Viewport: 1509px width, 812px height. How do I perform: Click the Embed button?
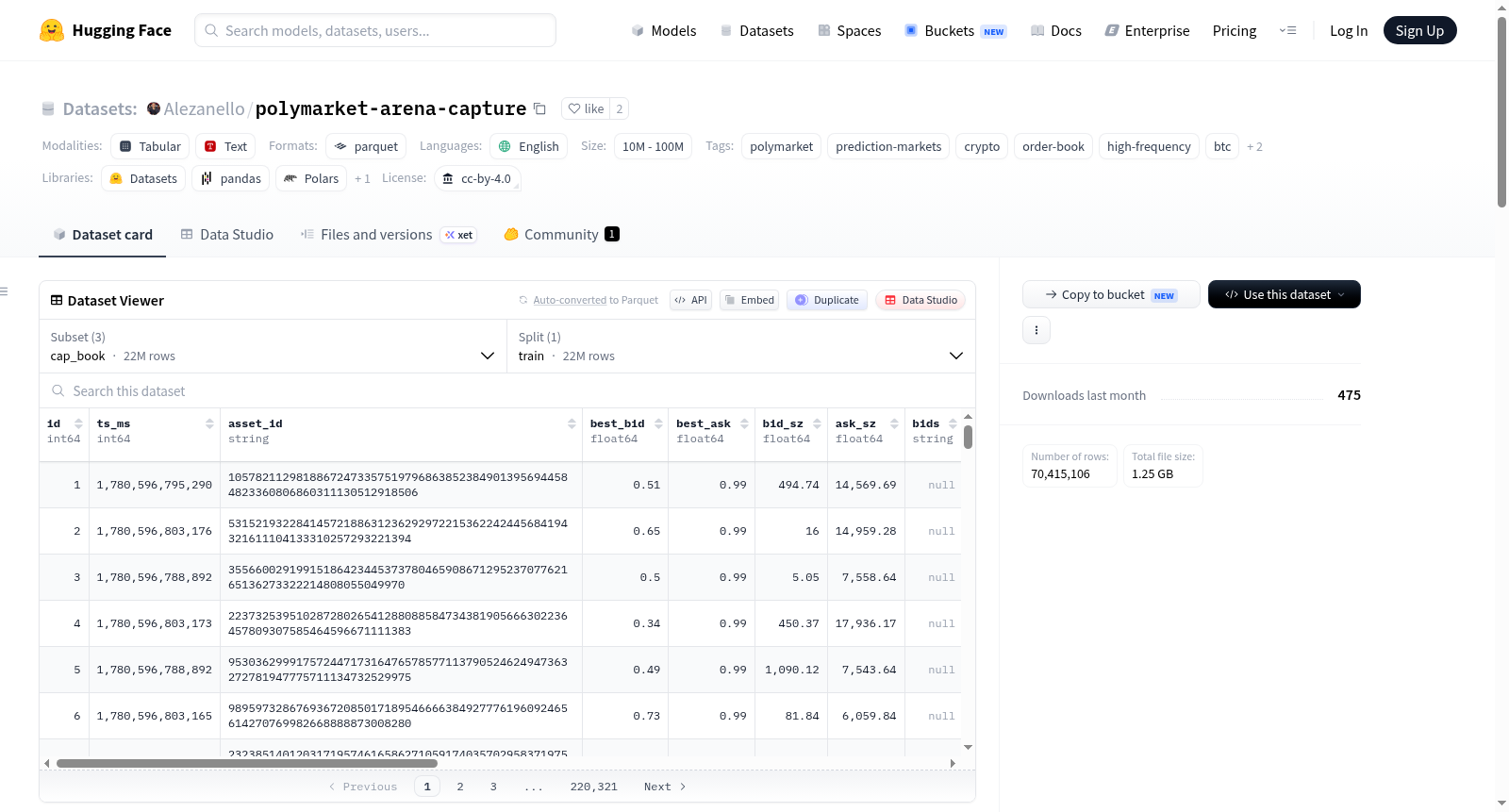click(x=748, y=300)
